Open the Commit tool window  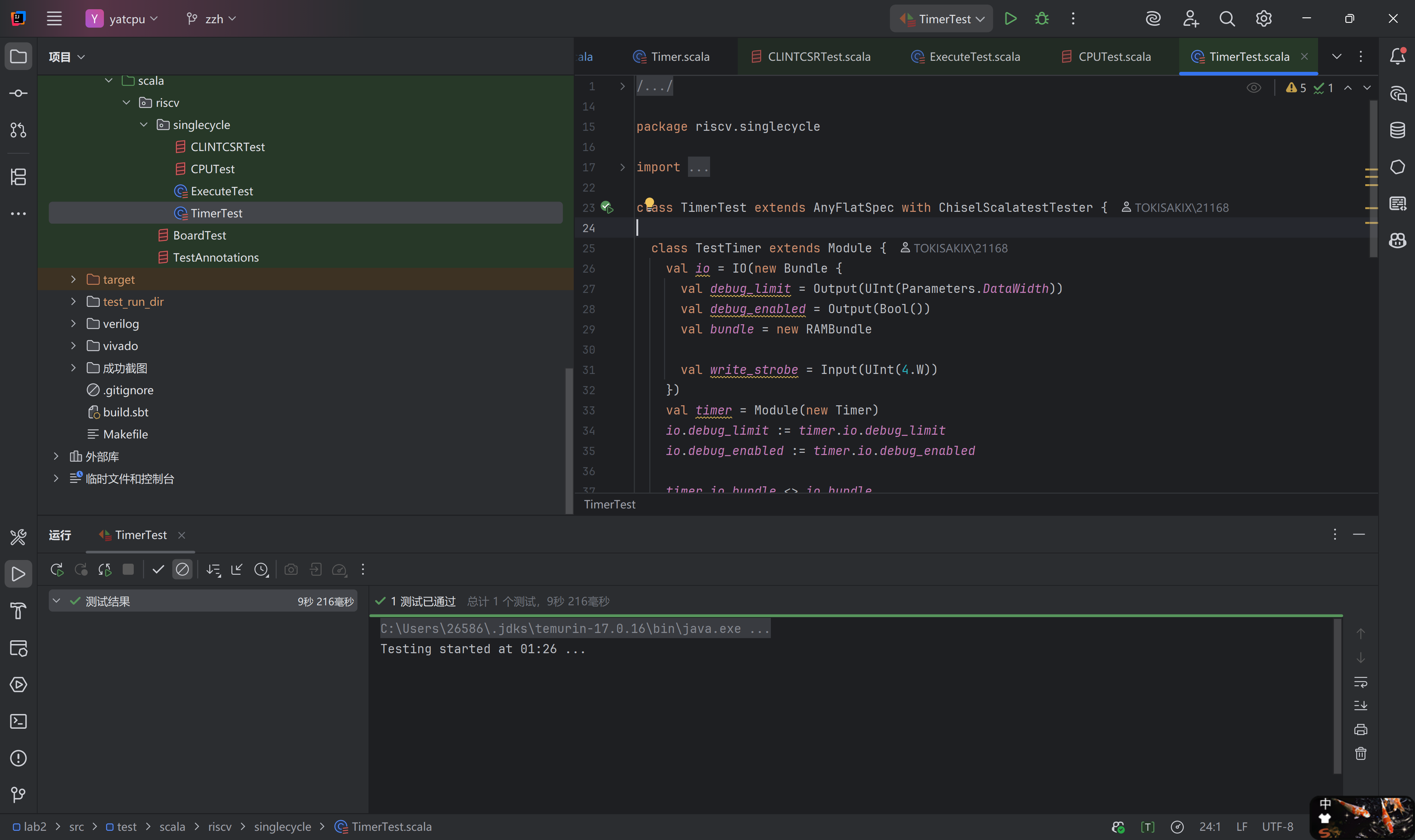click(18, 94)
